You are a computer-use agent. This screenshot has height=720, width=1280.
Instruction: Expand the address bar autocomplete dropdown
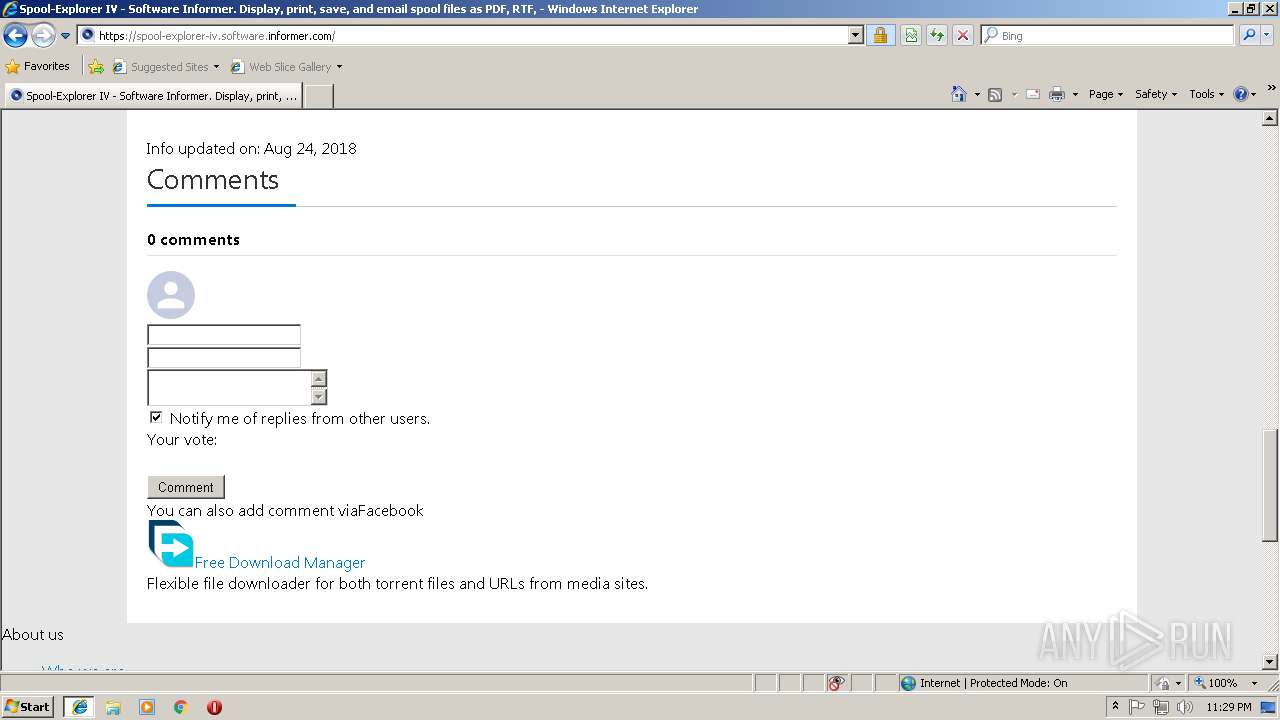click(856, 35)
